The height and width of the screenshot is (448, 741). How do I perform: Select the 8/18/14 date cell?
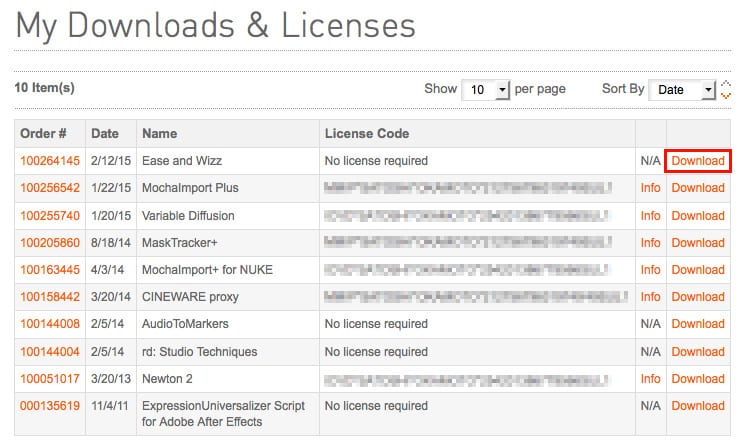[x=111, y=242]
